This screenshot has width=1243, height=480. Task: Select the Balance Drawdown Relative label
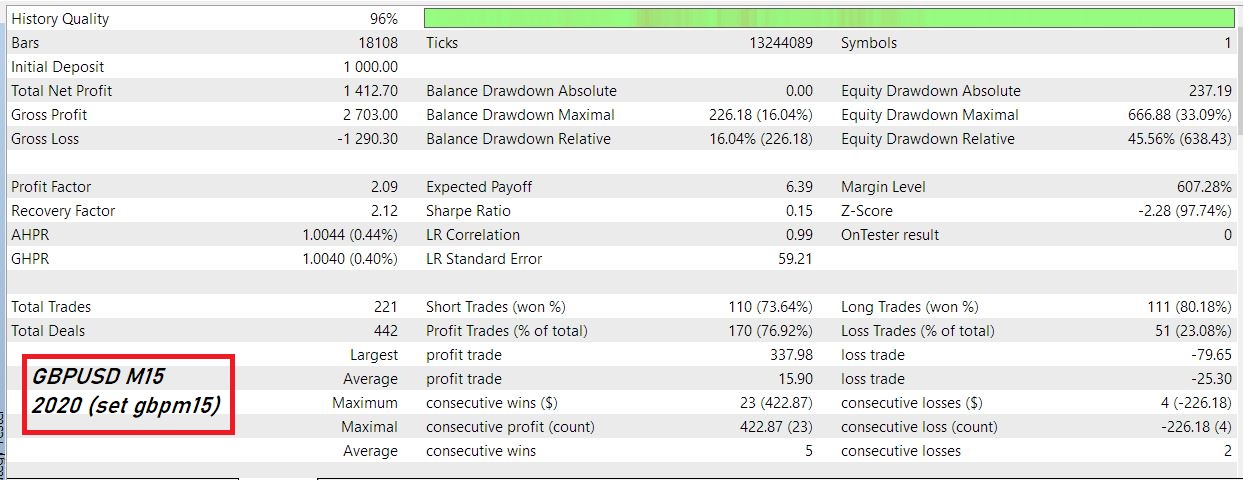[x=518, y=139]
